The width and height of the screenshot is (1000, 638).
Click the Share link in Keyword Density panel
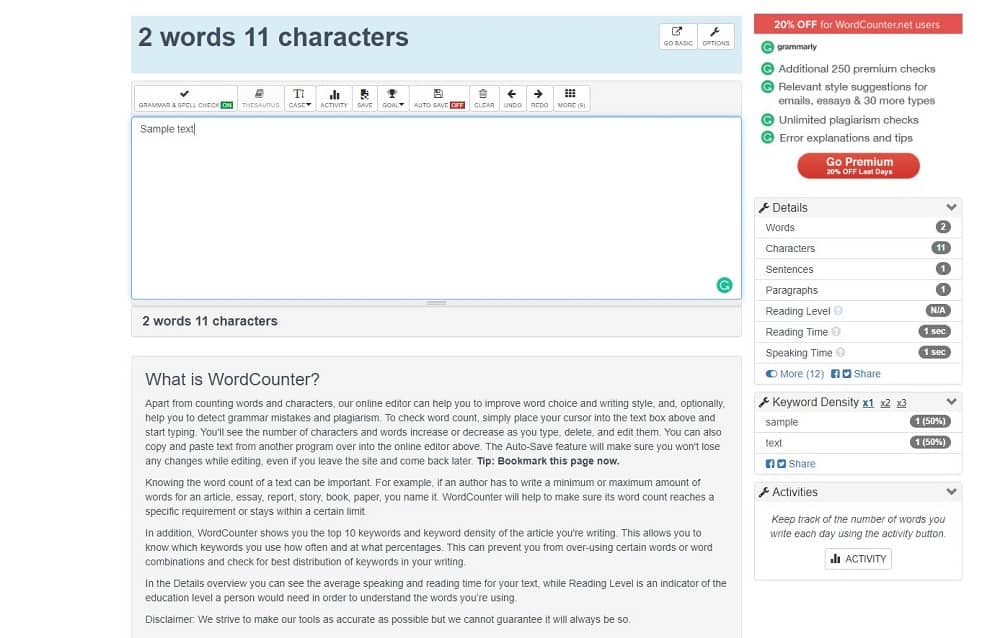pos(802,464)
